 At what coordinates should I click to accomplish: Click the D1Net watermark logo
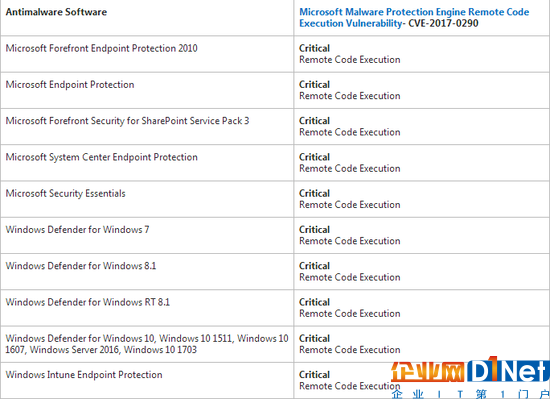[508, 370]
